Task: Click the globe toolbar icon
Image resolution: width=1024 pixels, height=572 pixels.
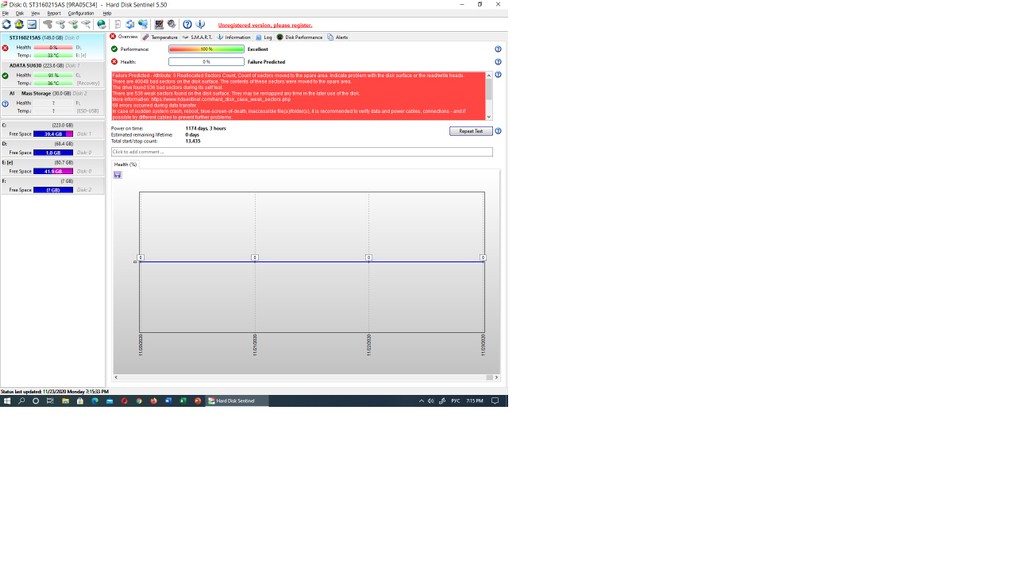Action: (101, 24)
